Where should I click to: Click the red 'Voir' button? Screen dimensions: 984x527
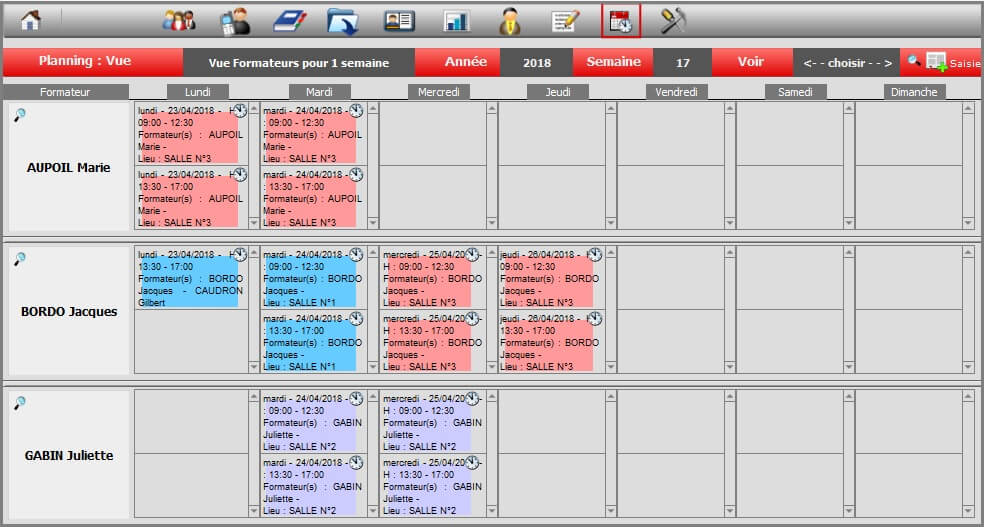tap(751, 62)
